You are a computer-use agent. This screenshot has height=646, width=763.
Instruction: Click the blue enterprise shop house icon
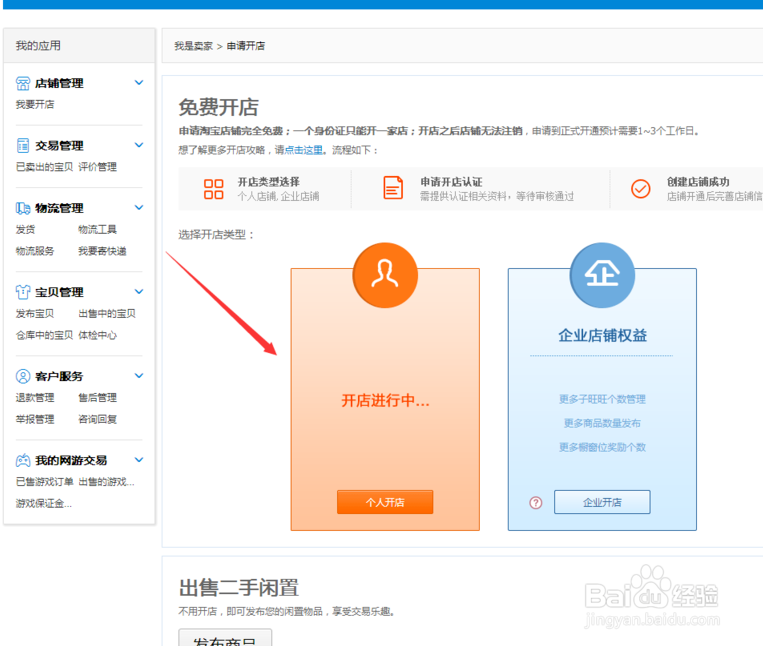(x=602, y=275)
